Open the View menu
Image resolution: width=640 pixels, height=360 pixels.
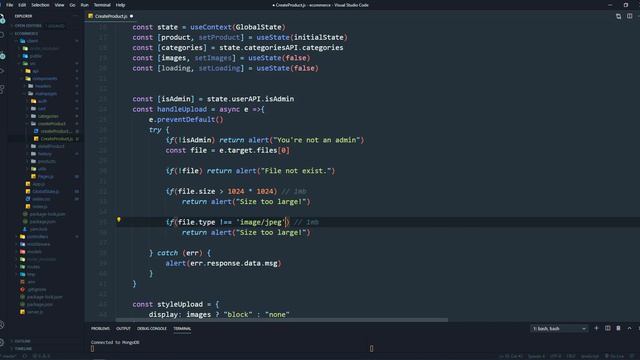pyautogui.click(x=60, y=5)
